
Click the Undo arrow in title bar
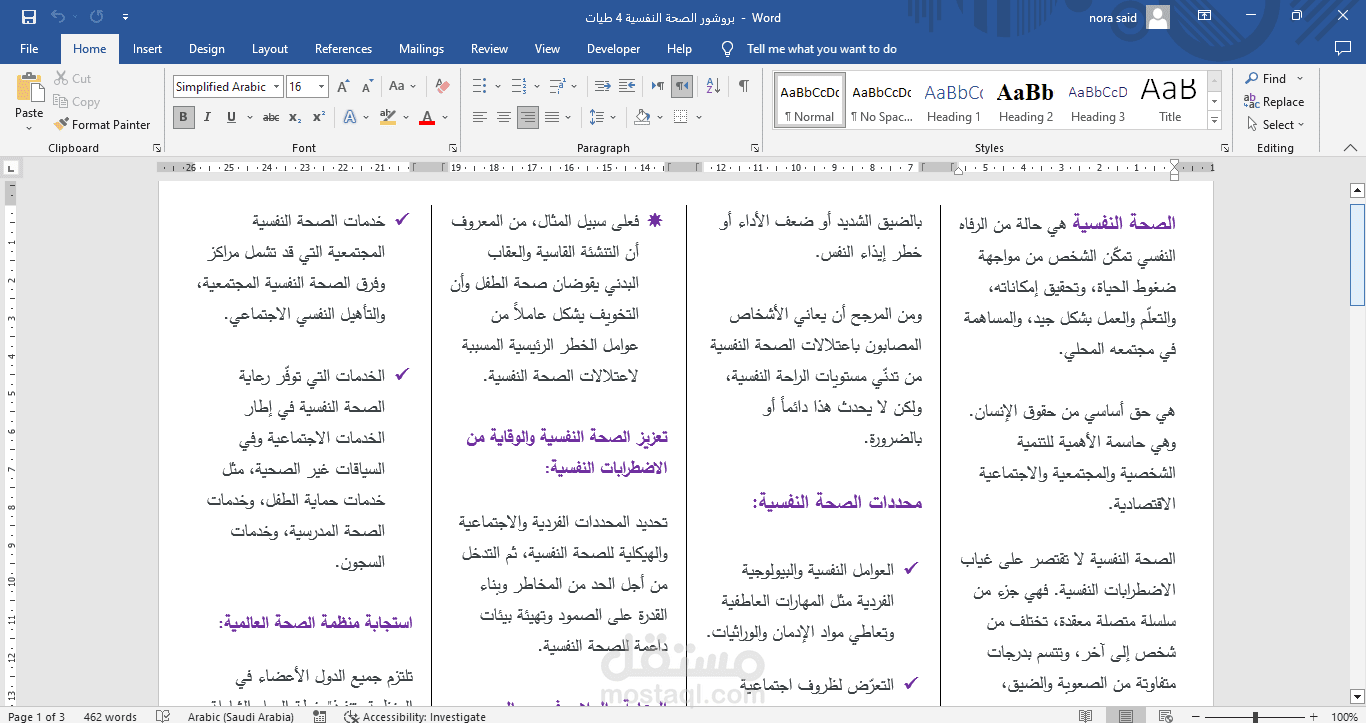pos(58,17)
